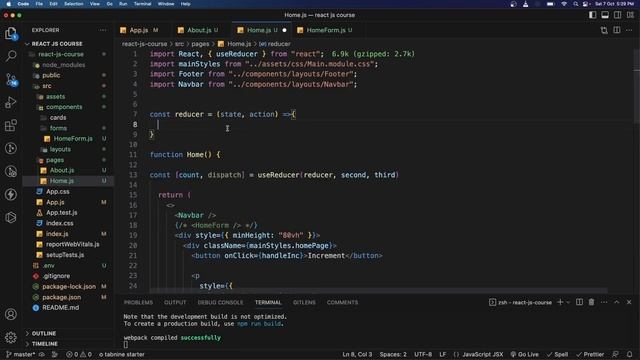Open the OUTPUT panel tab
640x360 pixels.
[x=175, y=302]
